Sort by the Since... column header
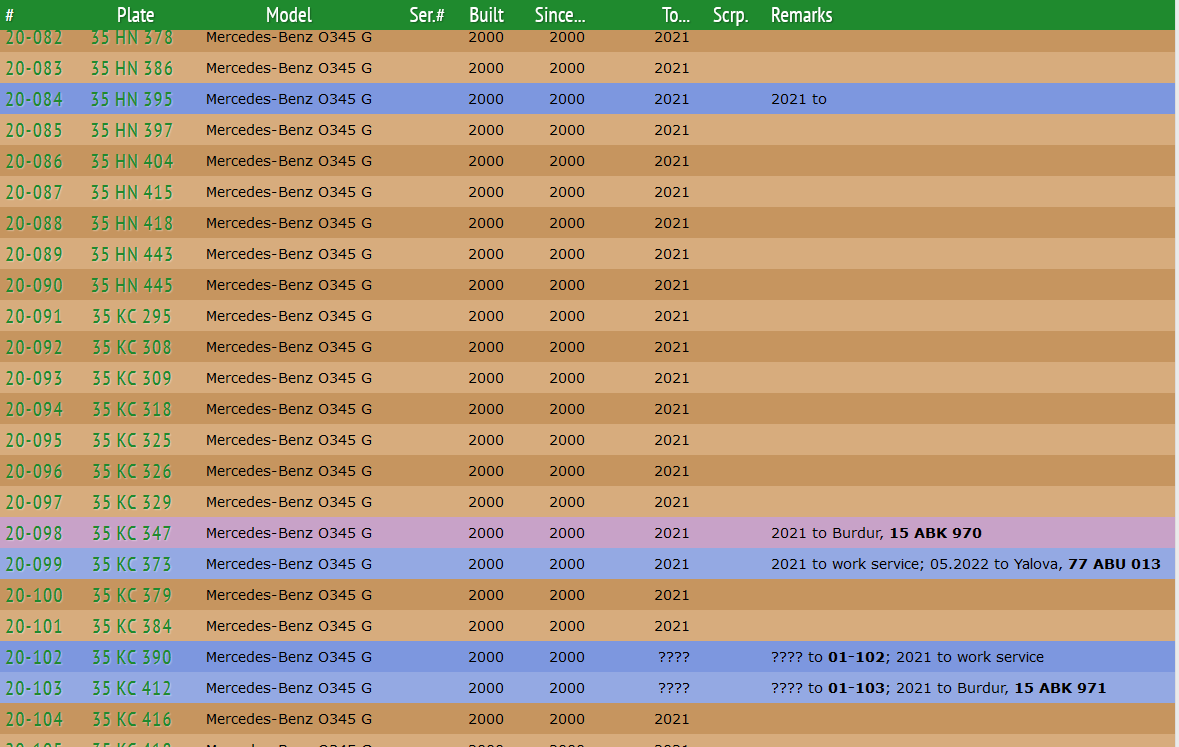The height and width of the screenshot is (747, 1179). [x=560, y=15]
